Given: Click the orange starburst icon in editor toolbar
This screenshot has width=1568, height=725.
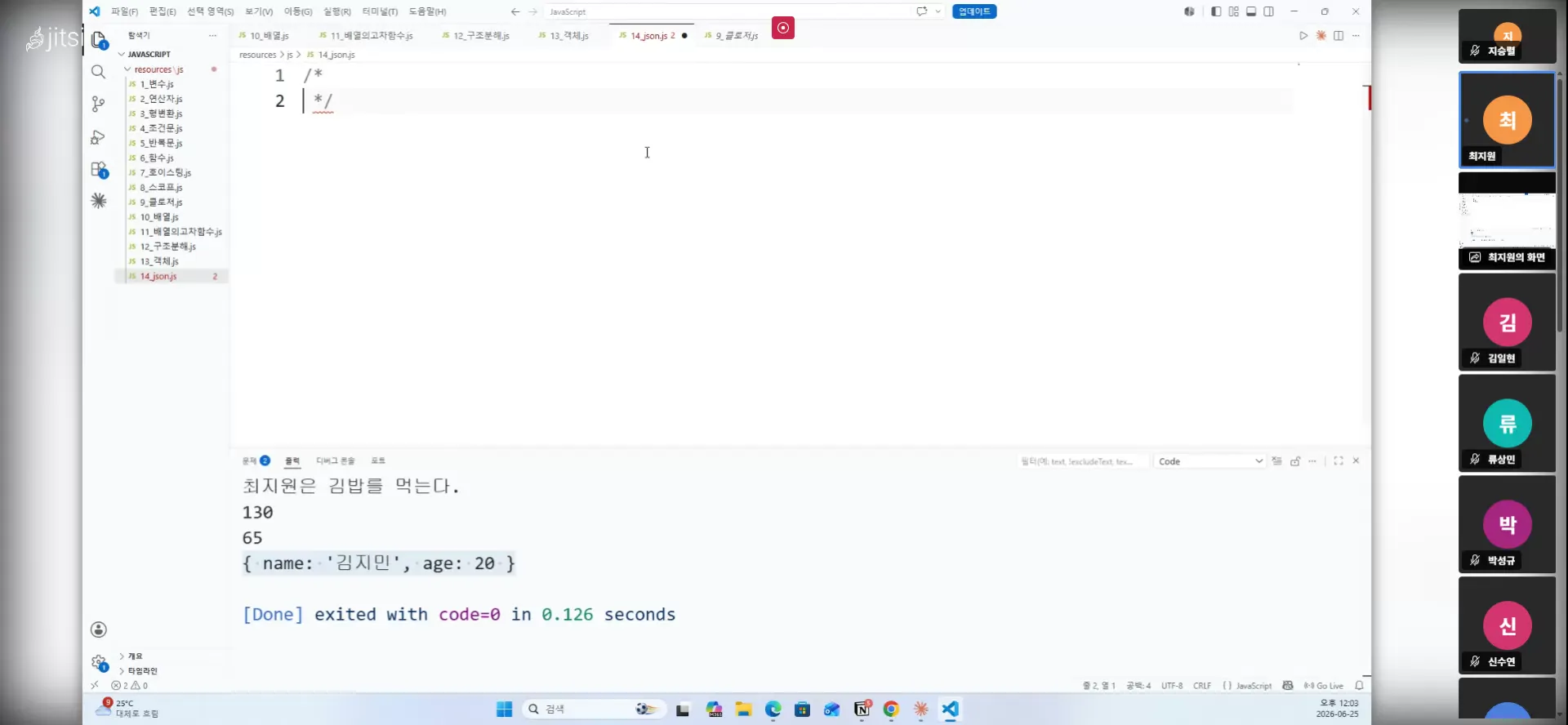Looking at the screenshot, I should (1321, 36).
